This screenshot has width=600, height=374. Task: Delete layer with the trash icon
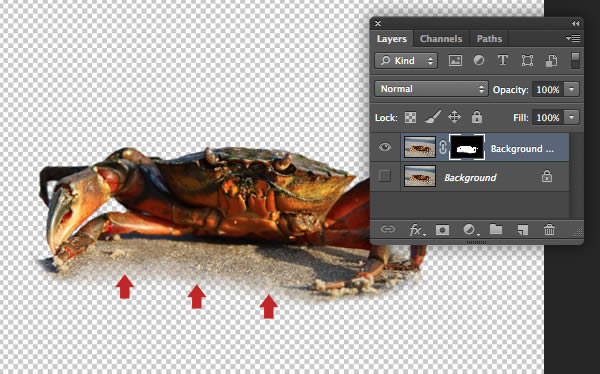point(549,230)
